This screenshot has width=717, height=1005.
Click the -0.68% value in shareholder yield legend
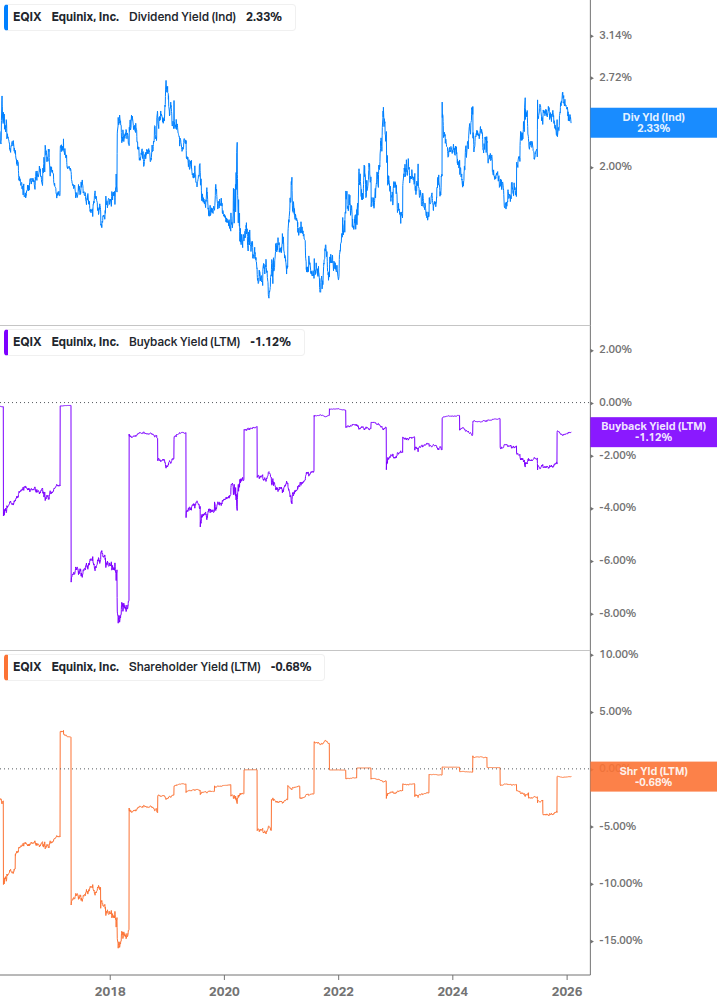(291, 667)
